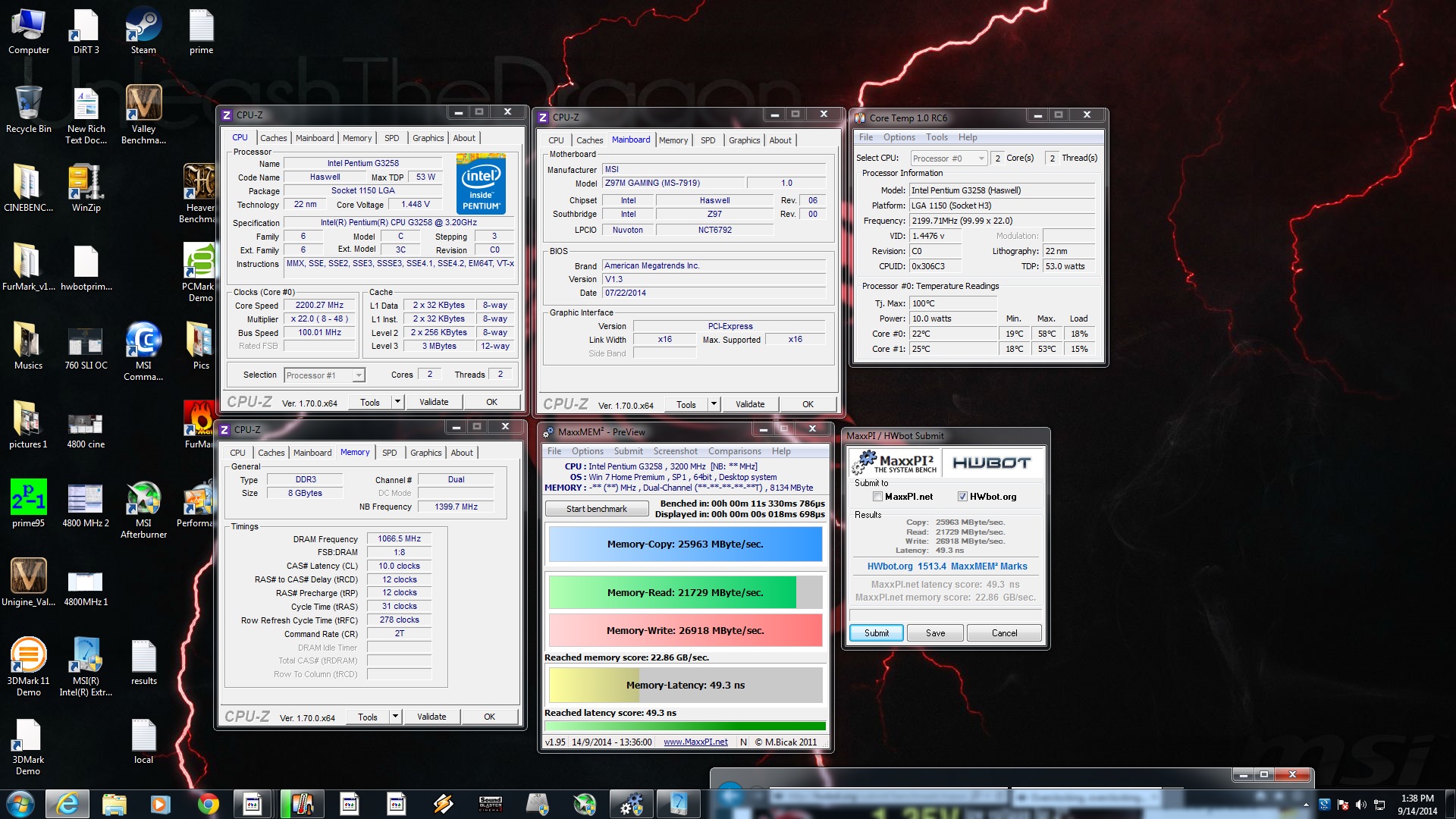Open the Steam desktop shortcut
The height and width of the screenshot is (819, 1456).
click(143, 32)
